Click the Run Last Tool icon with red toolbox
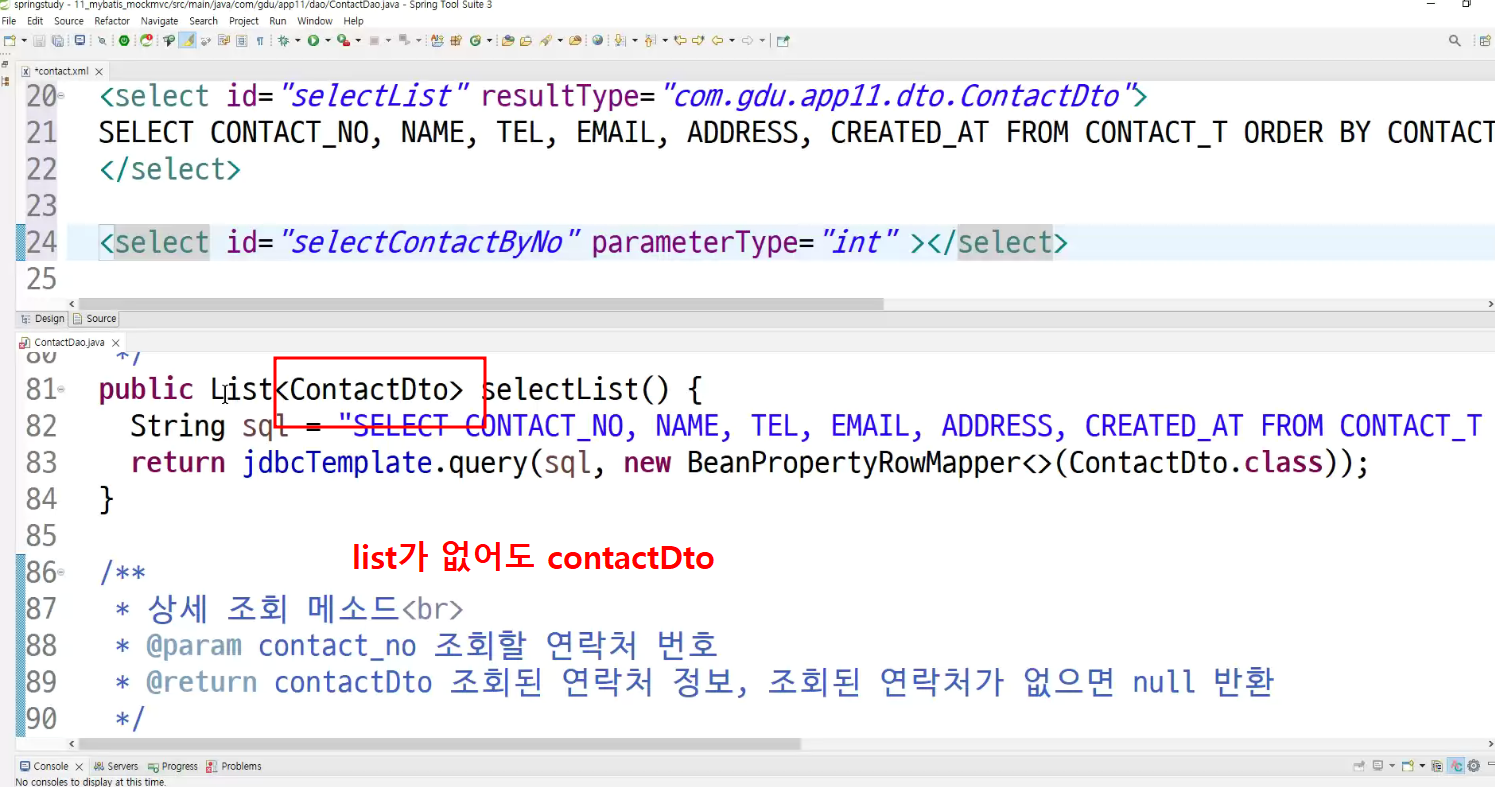Image resolution: width=1495 pixels, height=787 pixels. click(x=343, y=41)
